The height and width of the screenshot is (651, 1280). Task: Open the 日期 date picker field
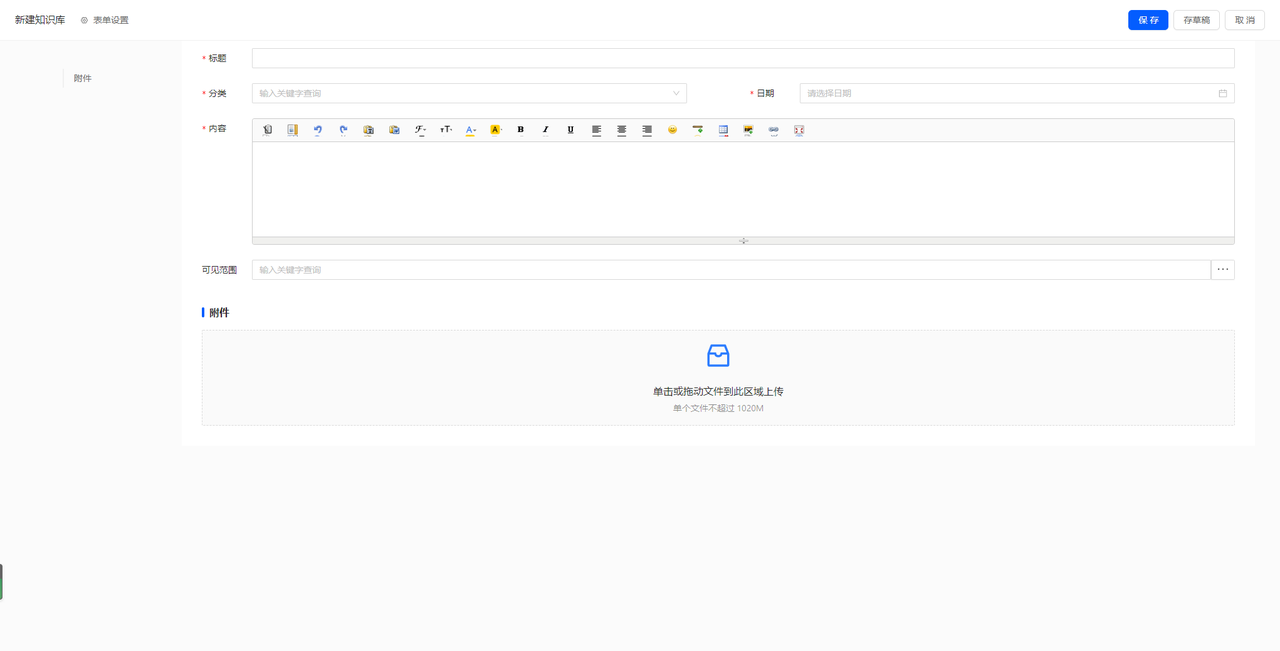tap(1017, 93)
